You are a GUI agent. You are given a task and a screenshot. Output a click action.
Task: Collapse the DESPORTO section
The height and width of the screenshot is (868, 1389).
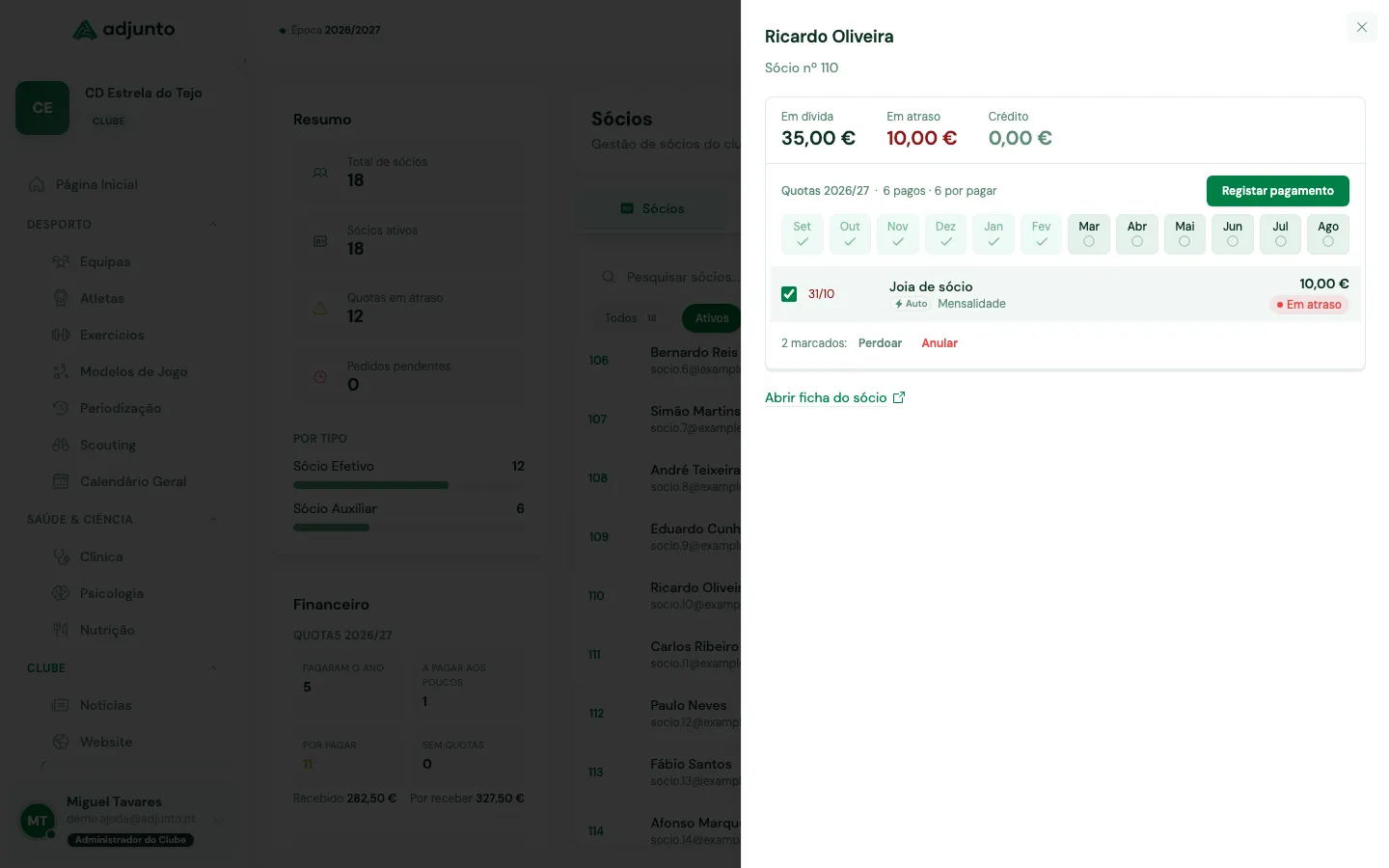(x=213, y=225)
